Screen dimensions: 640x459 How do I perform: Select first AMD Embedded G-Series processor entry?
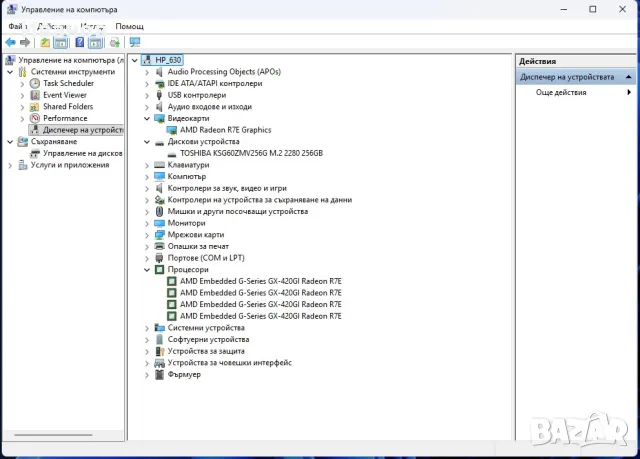tap(261, 281)
